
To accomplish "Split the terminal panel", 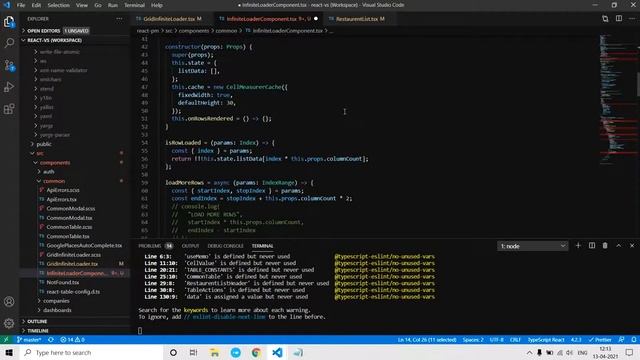I will pyautogui.click(x=591, y=246).
